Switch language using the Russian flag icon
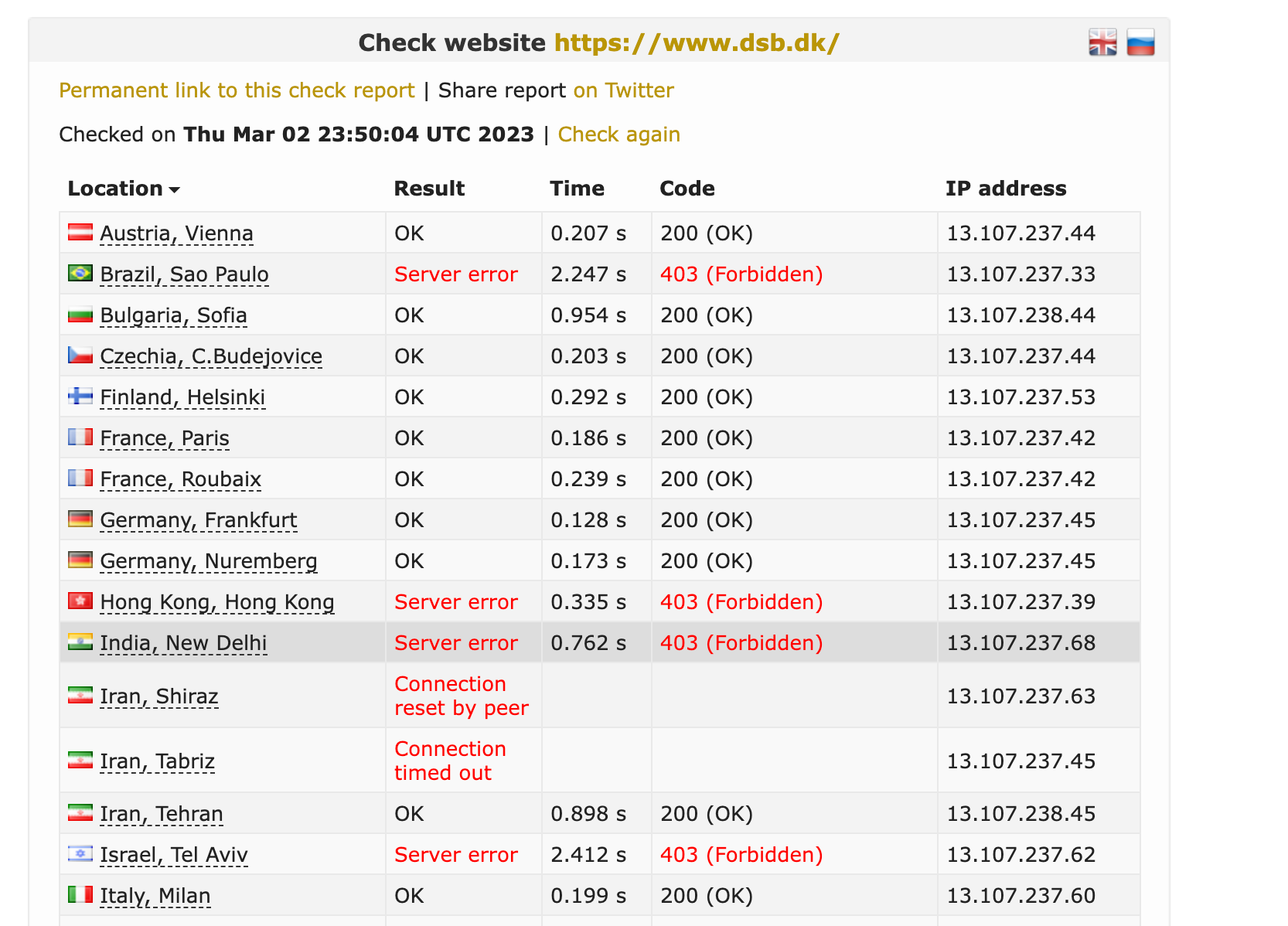The width and height of the screenshot is (1288, 926). [x=1140, y=43]
